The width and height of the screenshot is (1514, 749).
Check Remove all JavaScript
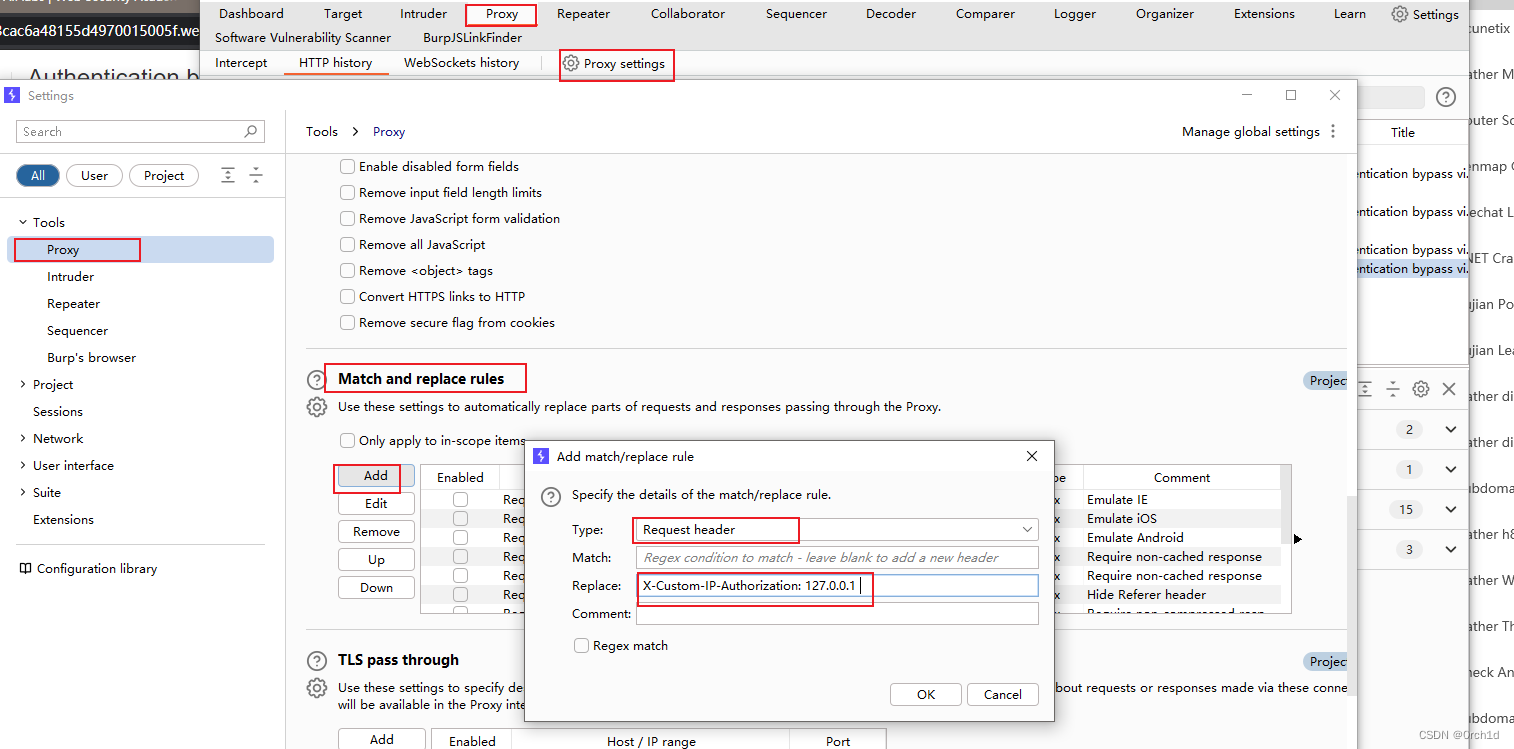(x=348, y=245)
